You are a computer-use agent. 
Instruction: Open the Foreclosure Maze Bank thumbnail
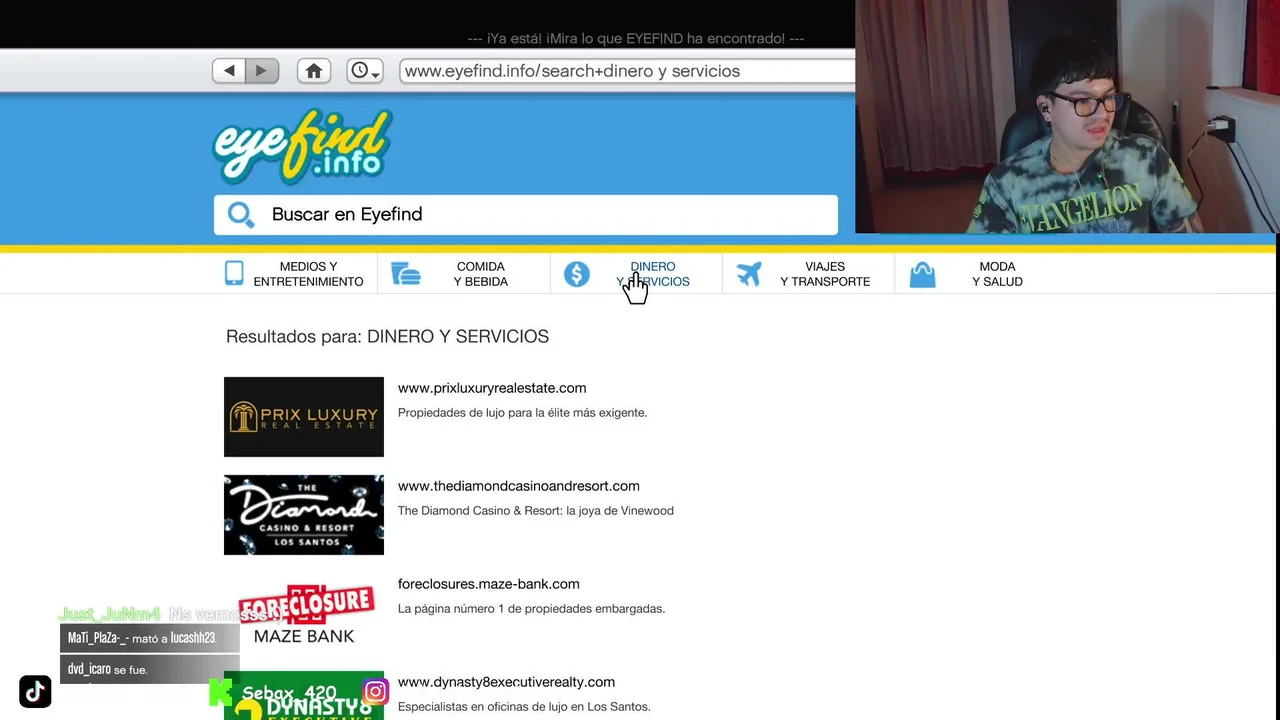(304, 613)
